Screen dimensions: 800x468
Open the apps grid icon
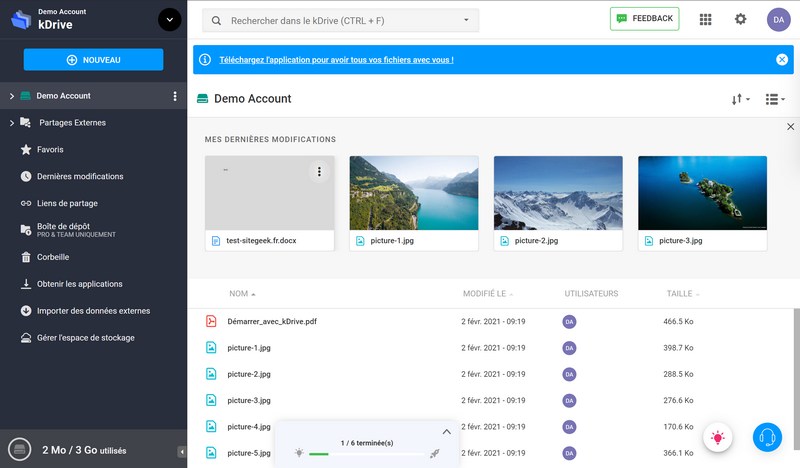click(706, 19)
